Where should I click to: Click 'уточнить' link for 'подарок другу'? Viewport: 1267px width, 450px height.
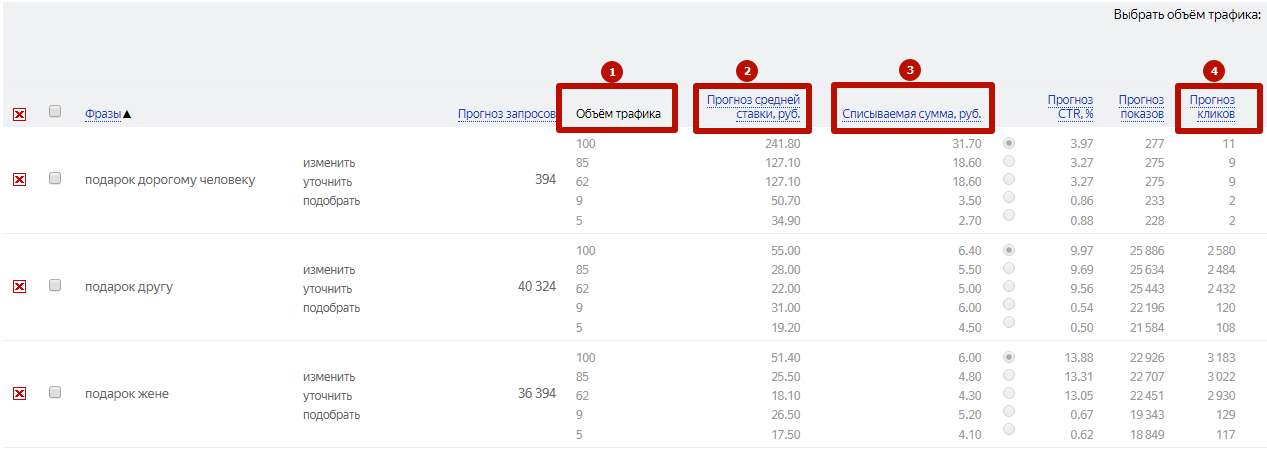tap(328, 289)
